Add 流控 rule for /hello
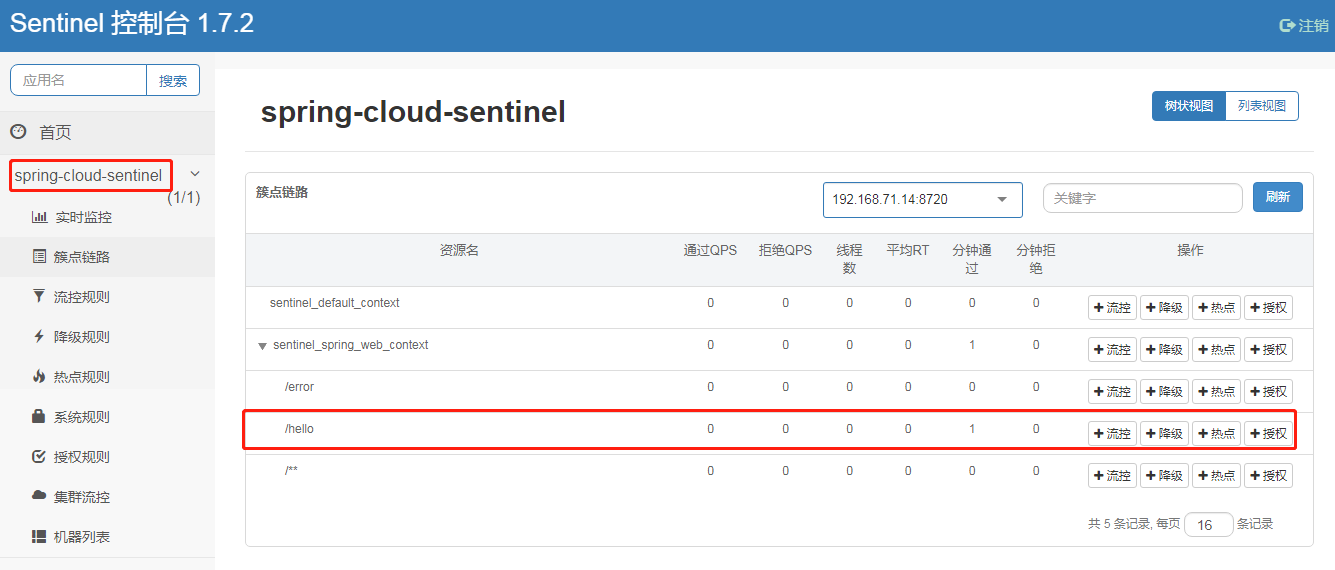Screen dimensions: 1335x570 coord(1112,434)
